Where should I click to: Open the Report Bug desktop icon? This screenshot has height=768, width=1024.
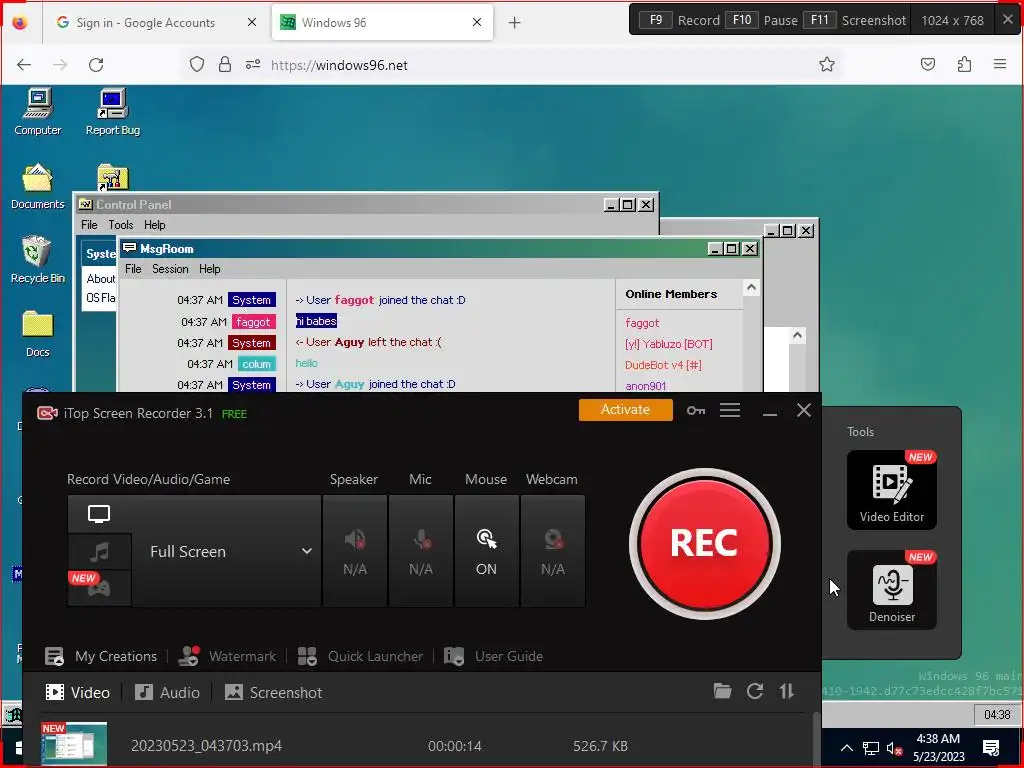[112, 112]
